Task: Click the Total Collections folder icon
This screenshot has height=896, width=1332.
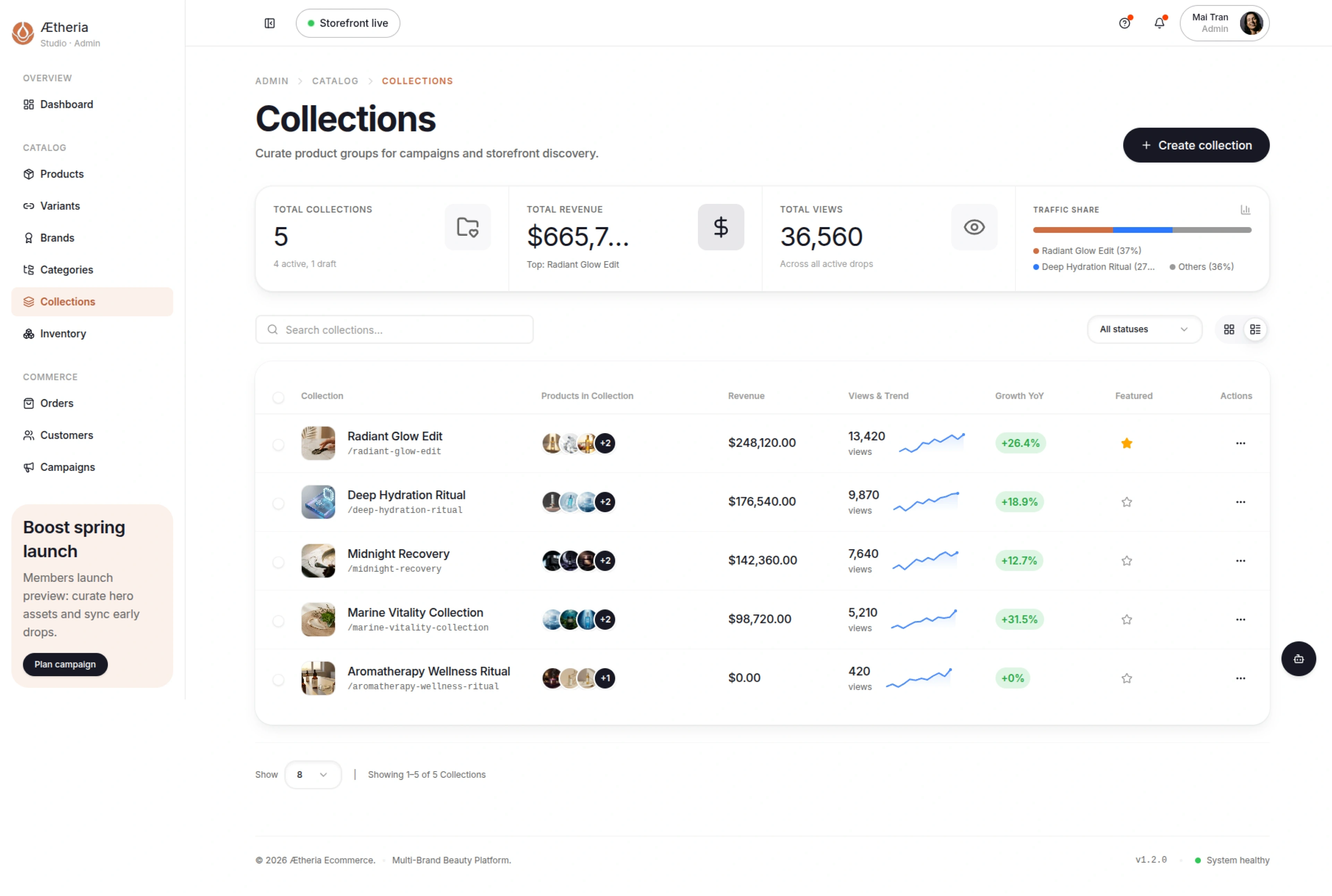Action: (468, 227)
